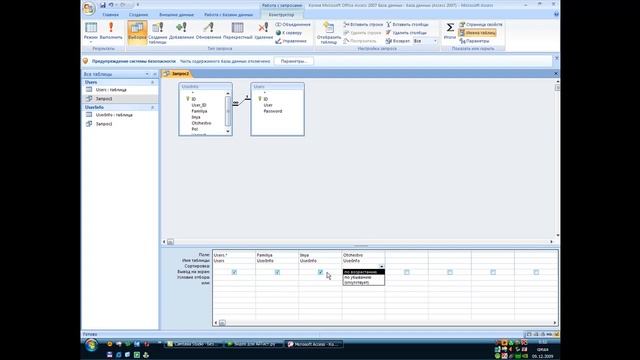Click the Запрос2 document tab
This screenshot has height=360, width=640.
[177, 74]
